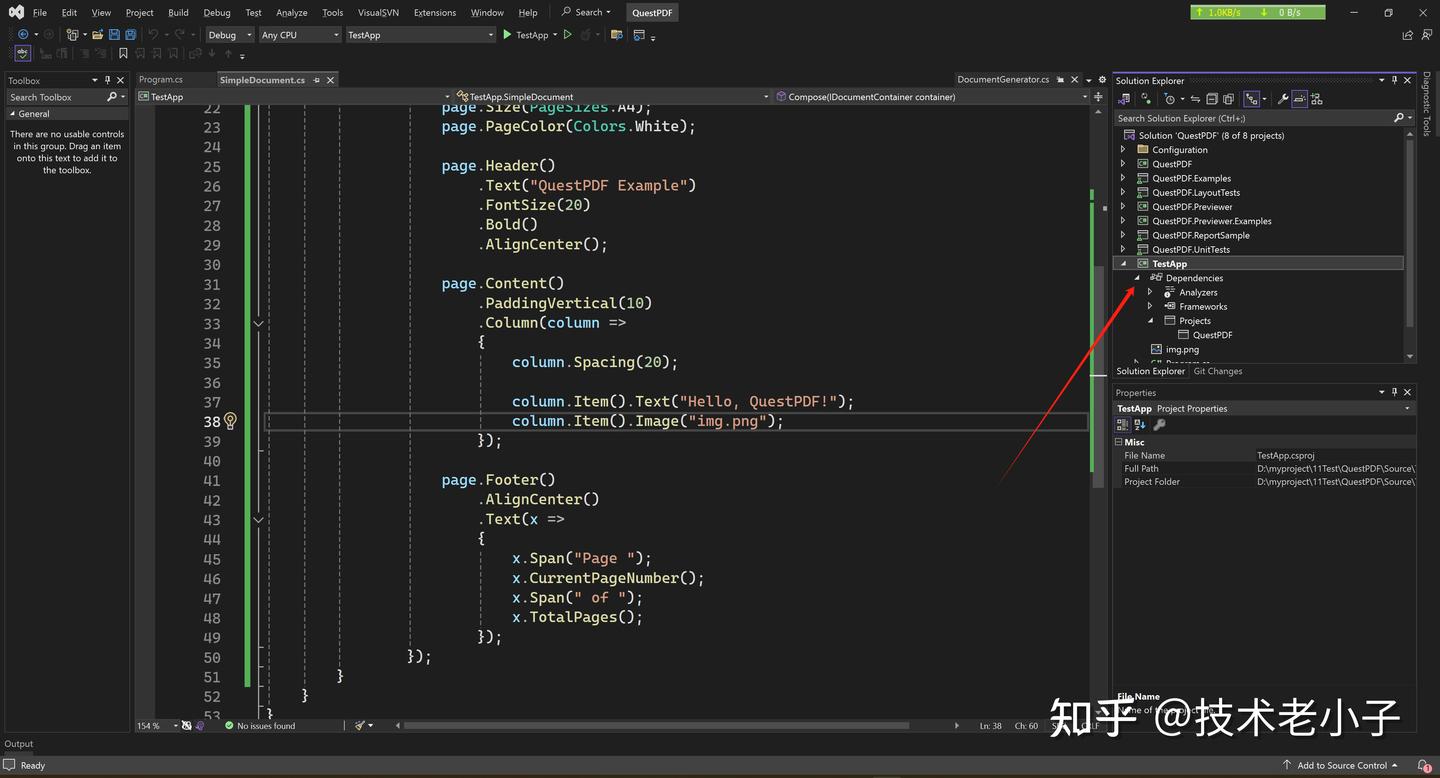Open a file with the Open File icon

[x=99, y=35]
